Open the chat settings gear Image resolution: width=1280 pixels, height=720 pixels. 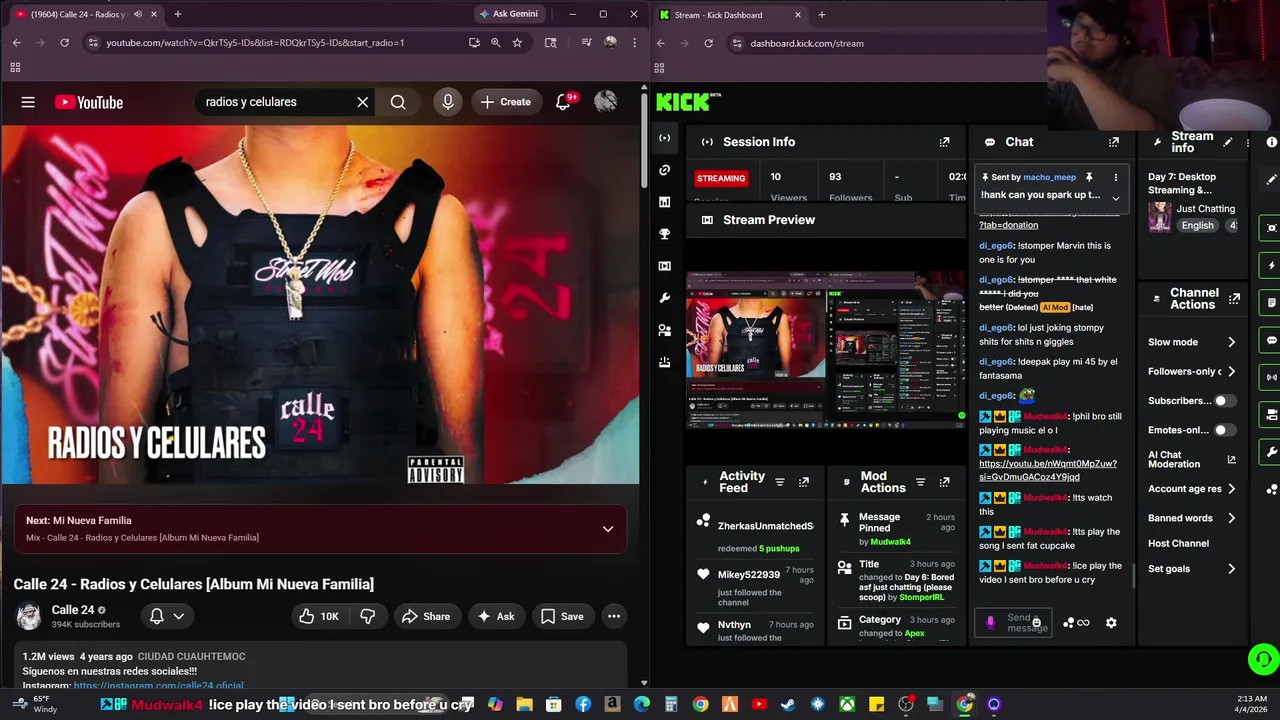point(1111,623)
